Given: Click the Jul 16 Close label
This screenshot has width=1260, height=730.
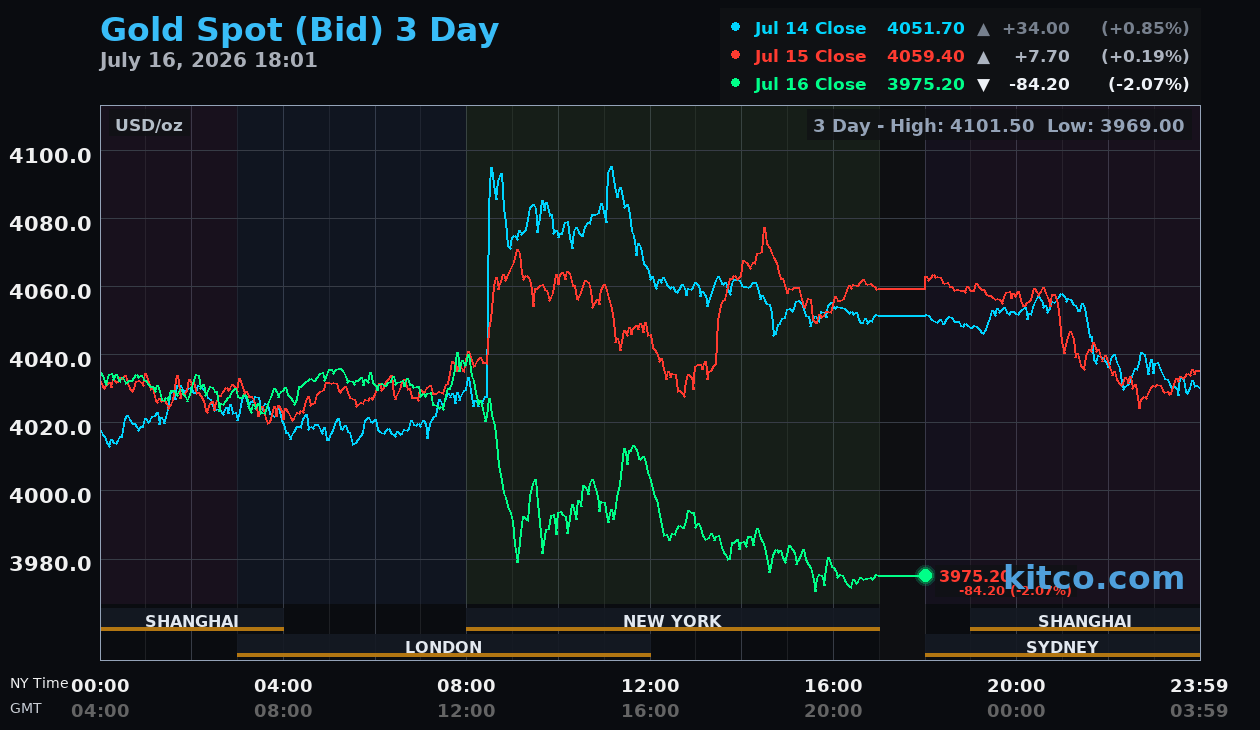Looking at the screenshot, I should coord(810,84).
